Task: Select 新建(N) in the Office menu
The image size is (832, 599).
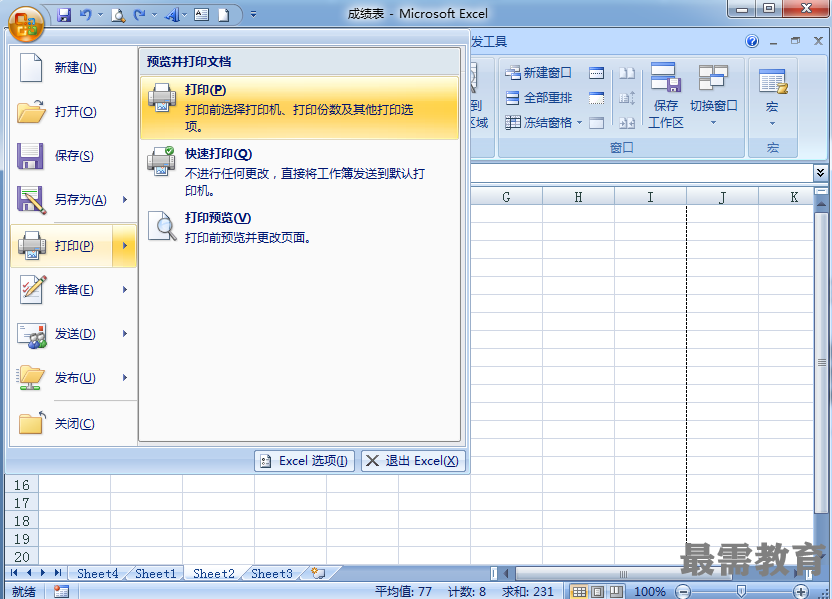Action: click(73, 68)
